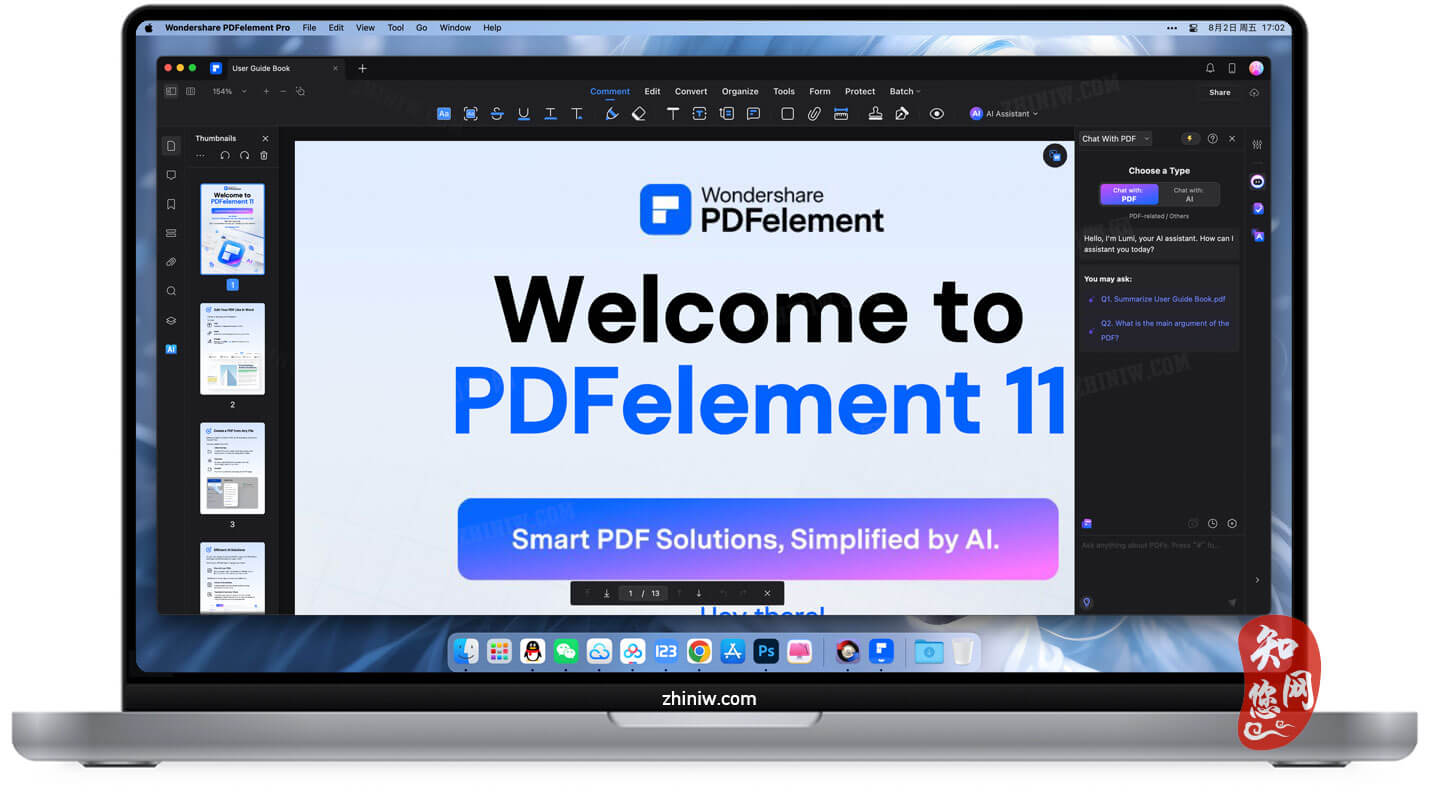Switch to the Comment tab
Viewport: 1429px width, 797px height.
click(x=610, y=91)
